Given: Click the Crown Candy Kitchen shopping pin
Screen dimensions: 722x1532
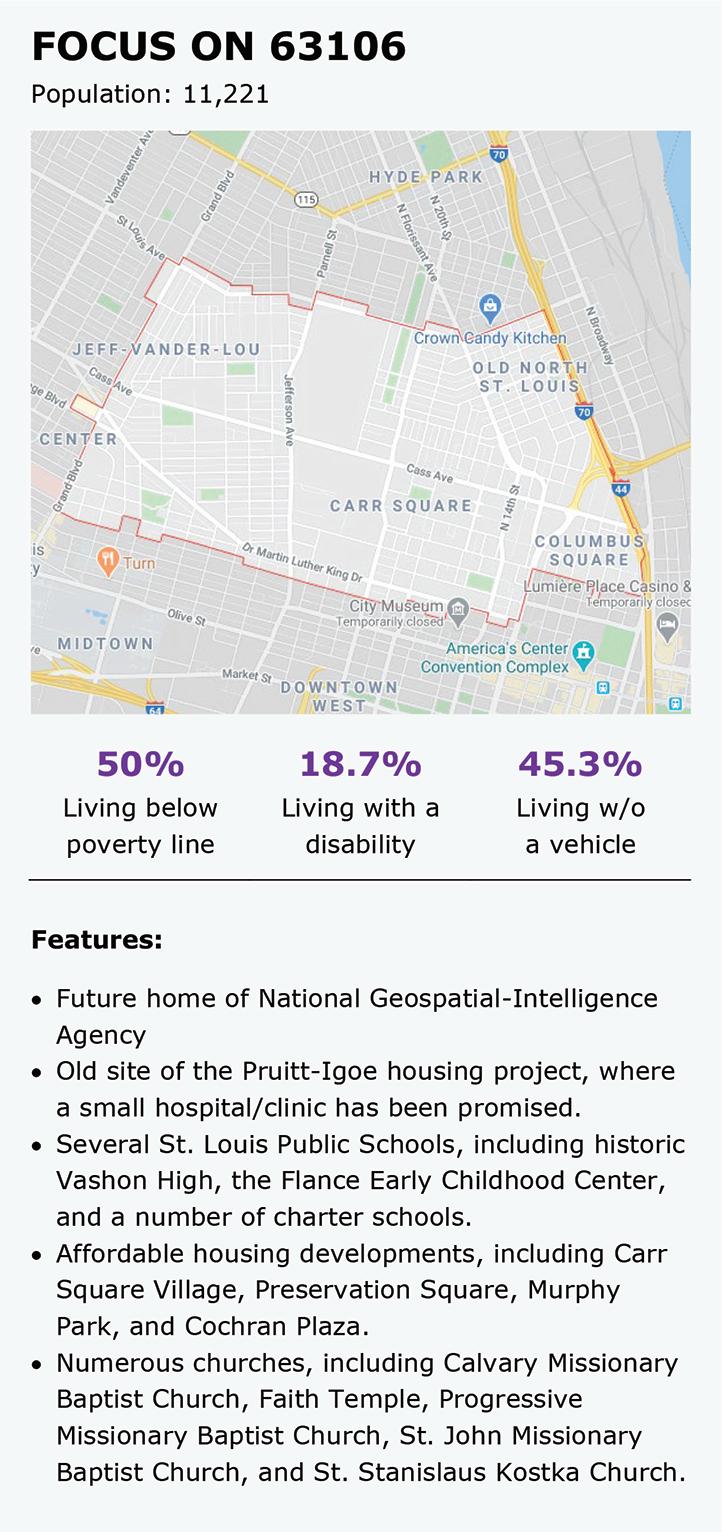Looking at the screenshot, I should point(490,305).
